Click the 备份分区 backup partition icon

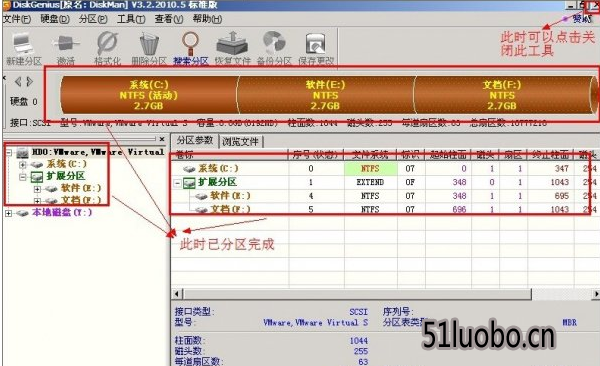click(x=274, y=49)
